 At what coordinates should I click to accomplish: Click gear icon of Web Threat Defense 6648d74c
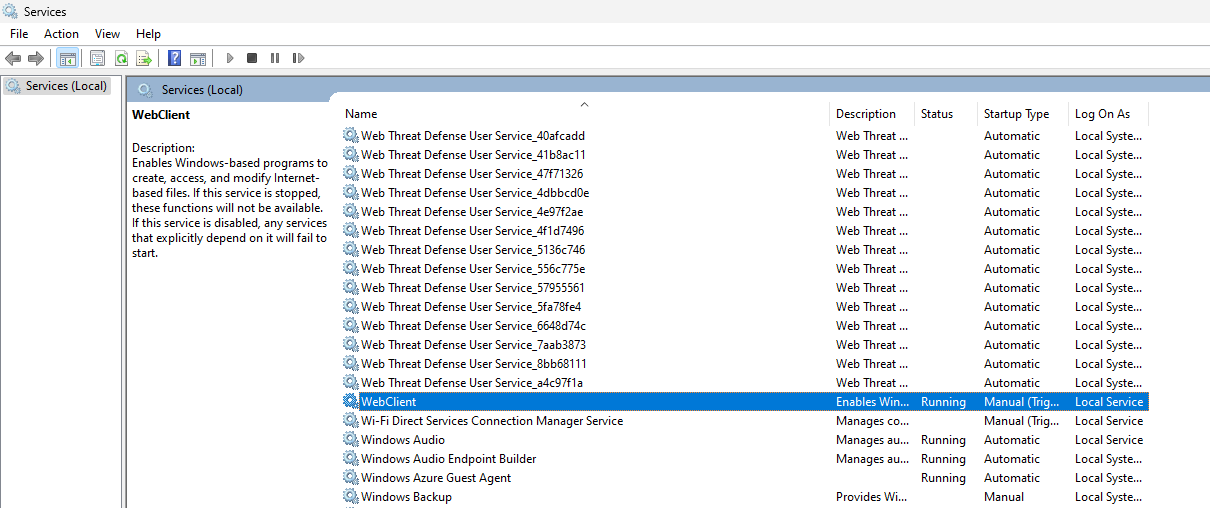point(350,326)
